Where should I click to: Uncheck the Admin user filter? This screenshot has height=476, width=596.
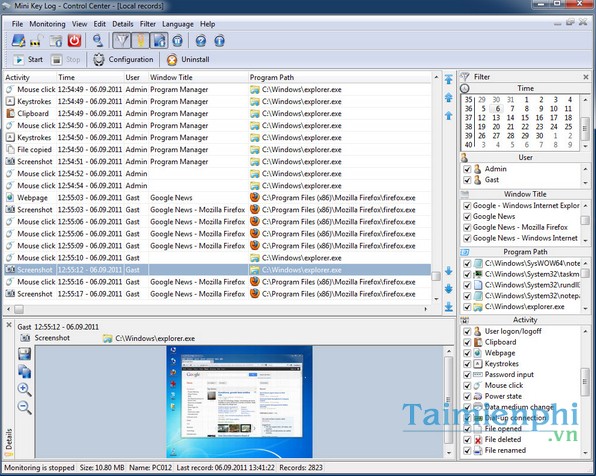tap(467, 169)
